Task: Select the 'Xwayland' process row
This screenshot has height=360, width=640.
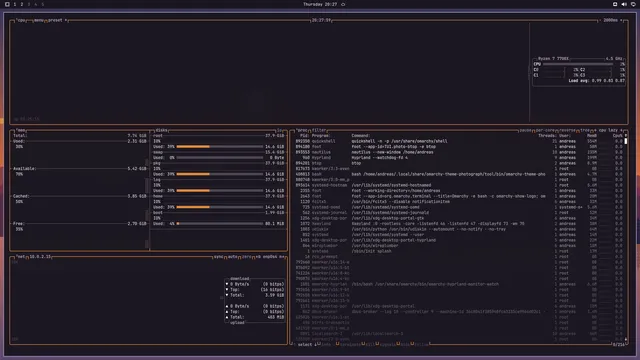Action: pos(459,224)
